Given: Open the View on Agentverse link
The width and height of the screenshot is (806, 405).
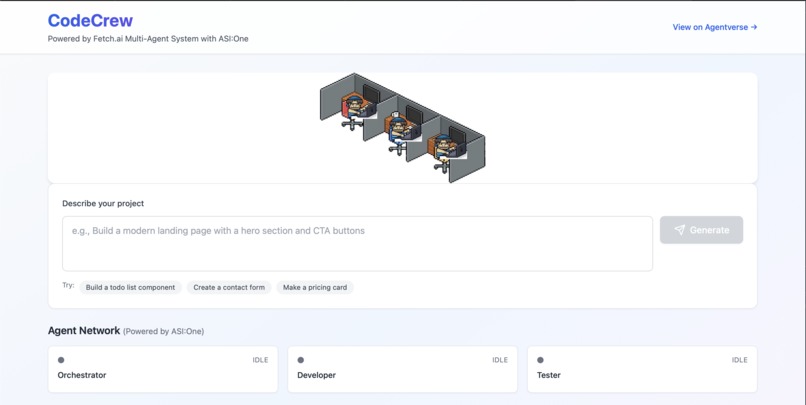Looking at the screenshot, I should click(x=715, y=27).
